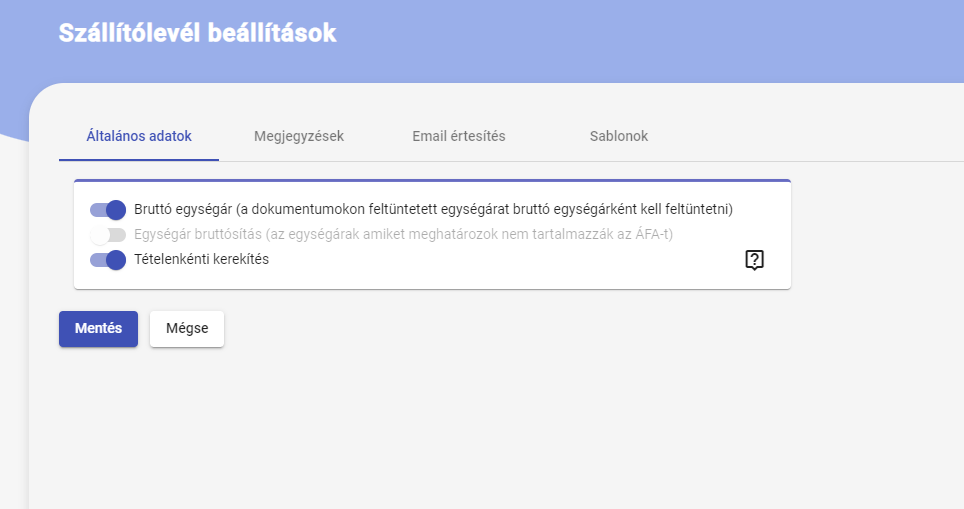The height and width of the screenshot is (509, 964).
Task: Toggle the Egységár bruttósítás switch
Action: (108, 235)
